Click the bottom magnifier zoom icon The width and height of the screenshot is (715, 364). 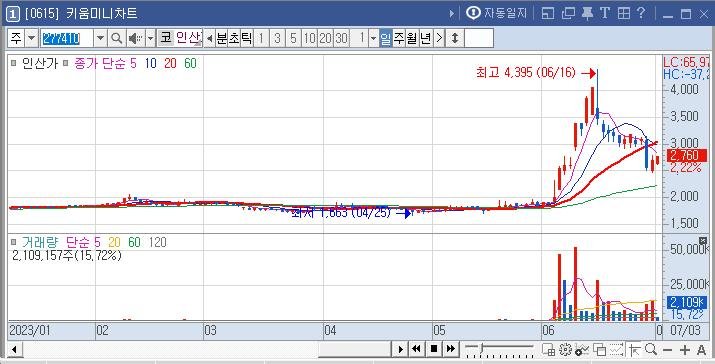tap(651, 349)
